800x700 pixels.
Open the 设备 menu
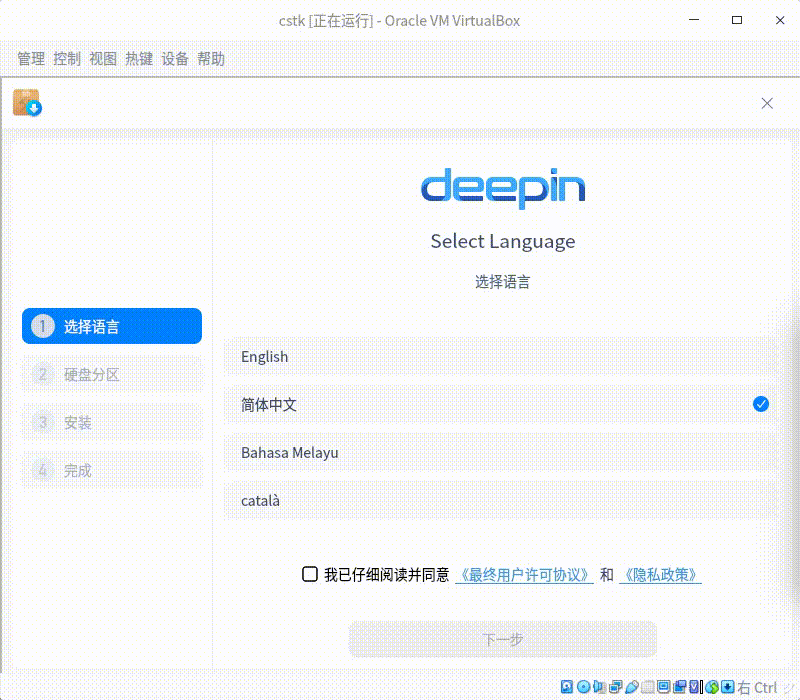tap(174, 59)
